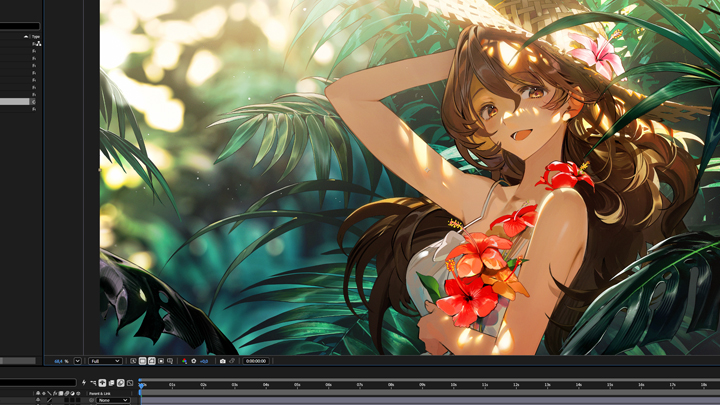Click the +0.0 exposure value
Screen dimensions: 720x405
(204, 361)
